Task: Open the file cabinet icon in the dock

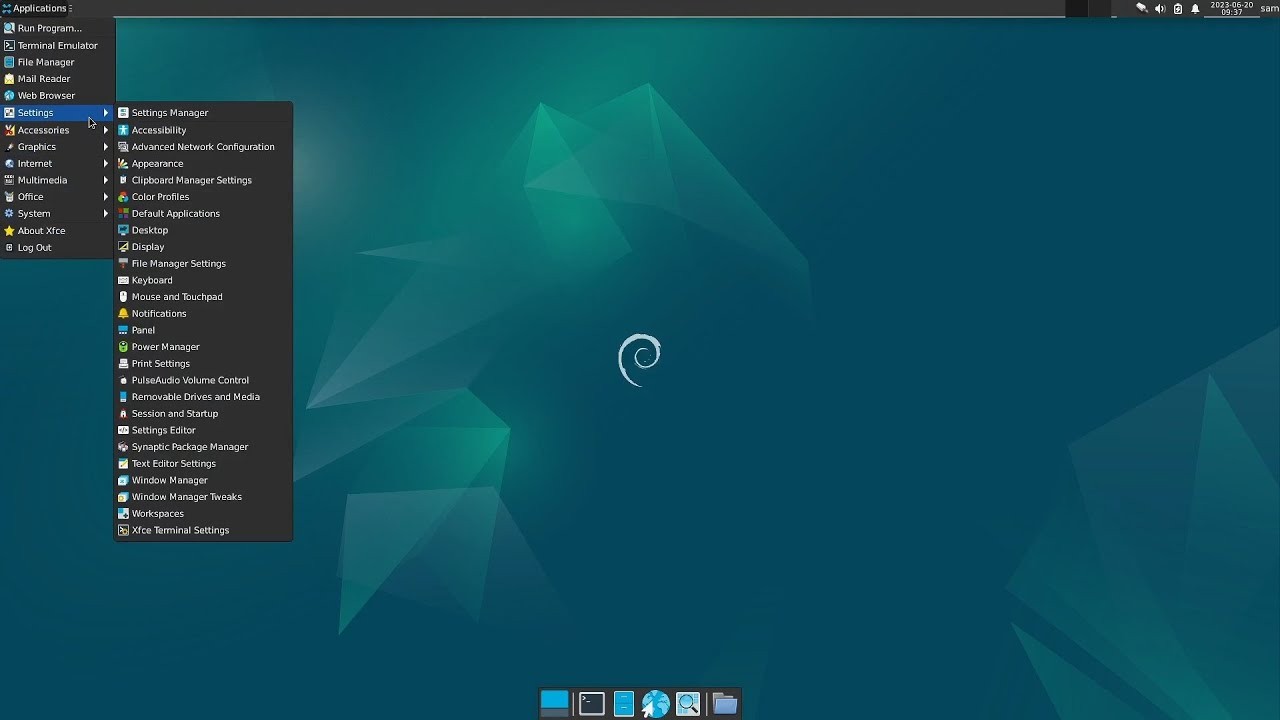Action: click(x=624, y=703)
